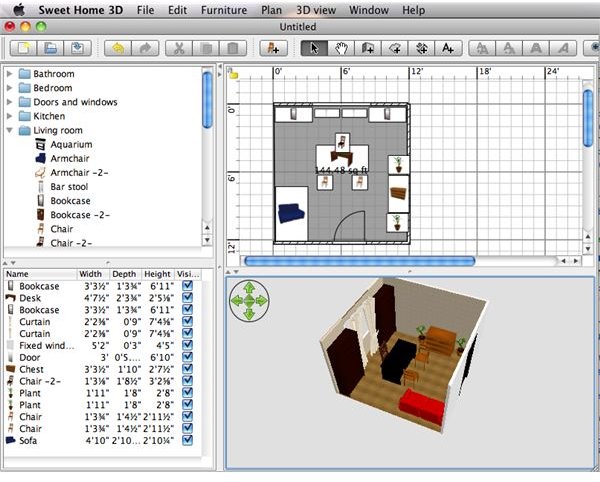Click the blue sofa in the plan
The width and height of the screenshot is (600, 482).
tap(291, 213)
